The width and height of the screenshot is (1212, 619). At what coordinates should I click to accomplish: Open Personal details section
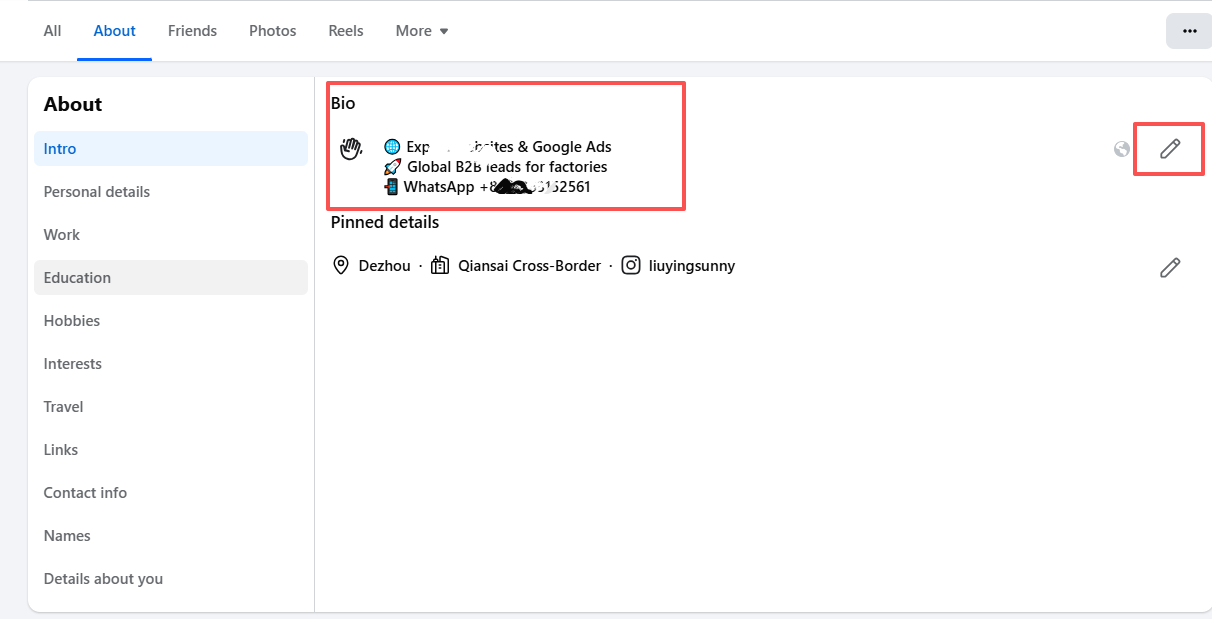click(171, 191)
